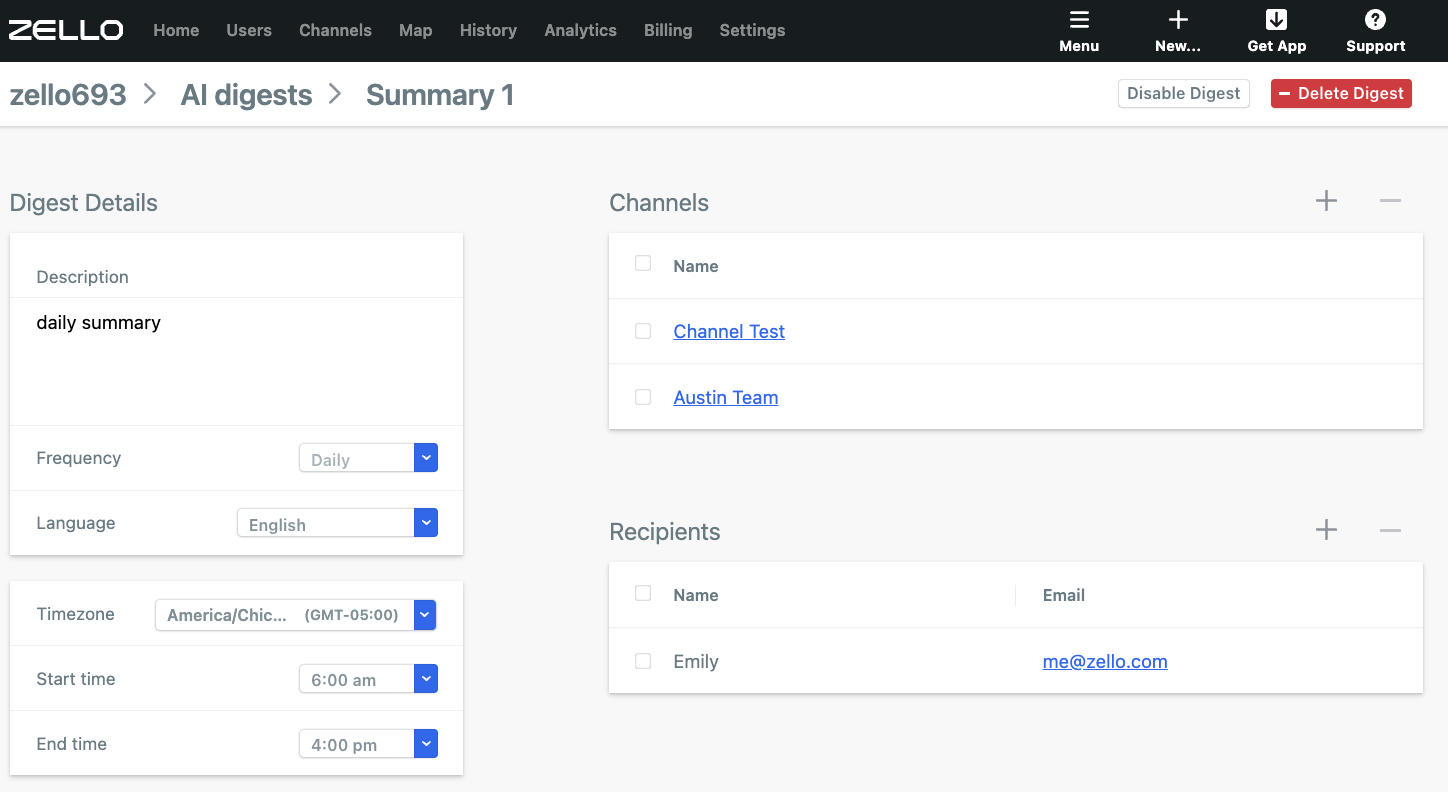Open the Settings page
This screenshot has width=1448, height=792.
pos(752,30)
